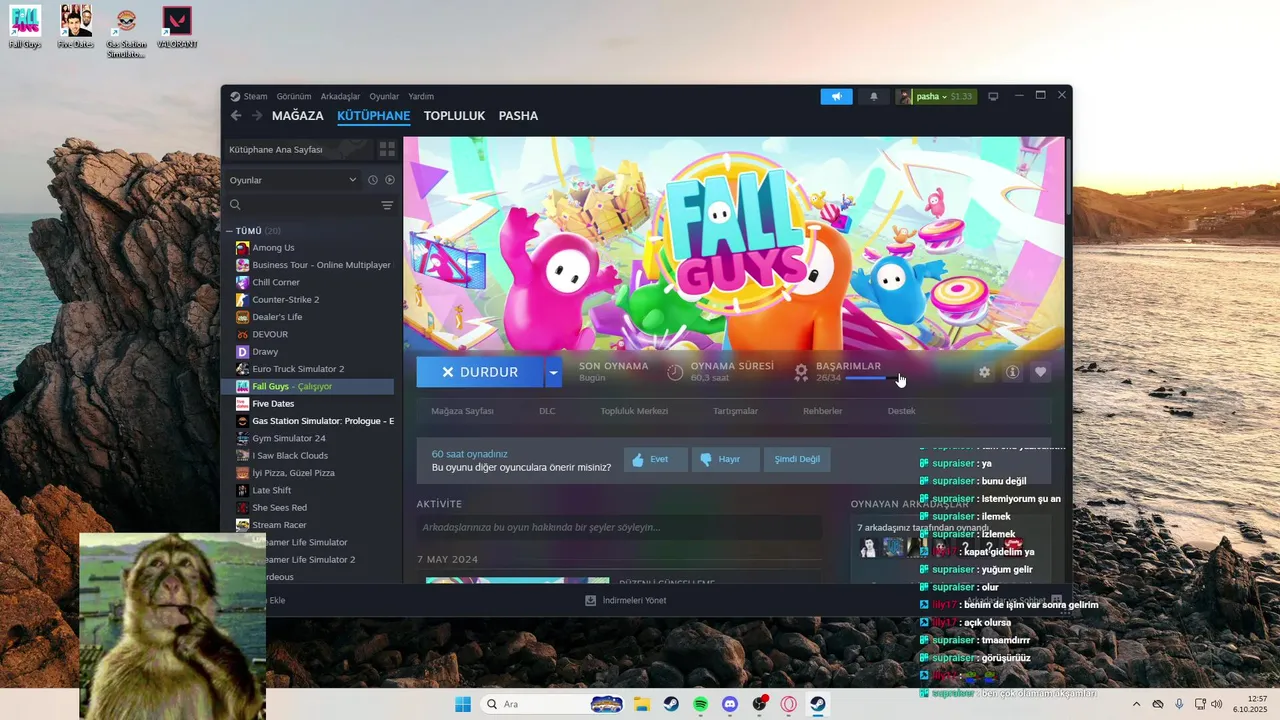Open Tartışmalar link
This screenshot has height=720, width=1280.
(x=735, y=411)
